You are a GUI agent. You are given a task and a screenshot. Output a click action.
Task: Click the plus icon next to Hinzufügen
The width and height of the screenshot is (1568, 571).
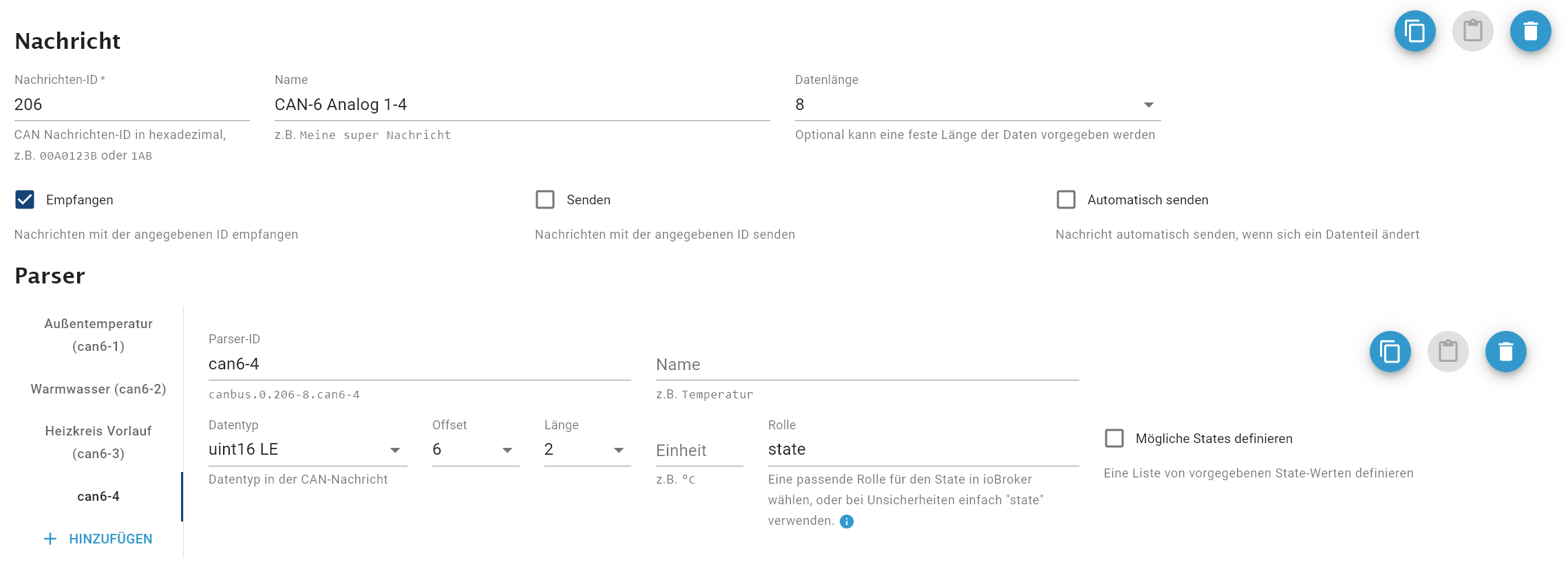pos(50,539)
